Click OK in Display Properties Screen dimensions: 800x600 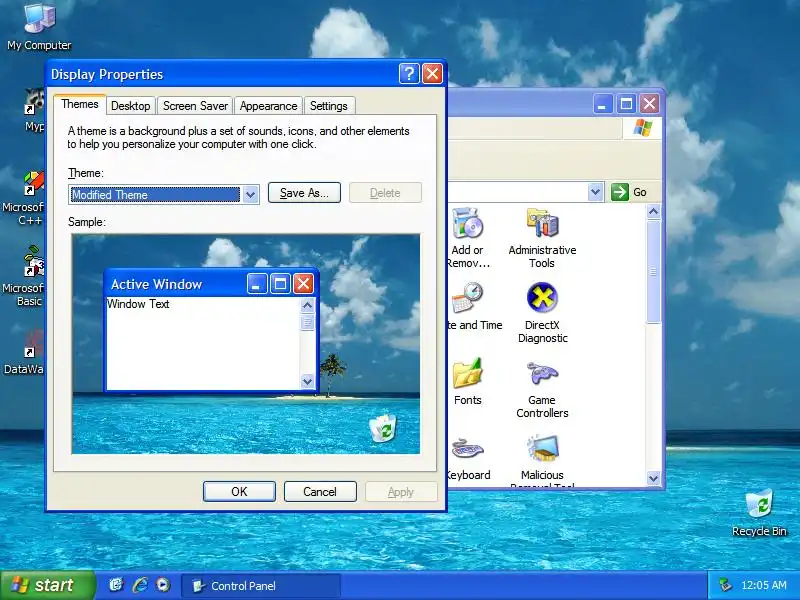click(x=239, y=491)
